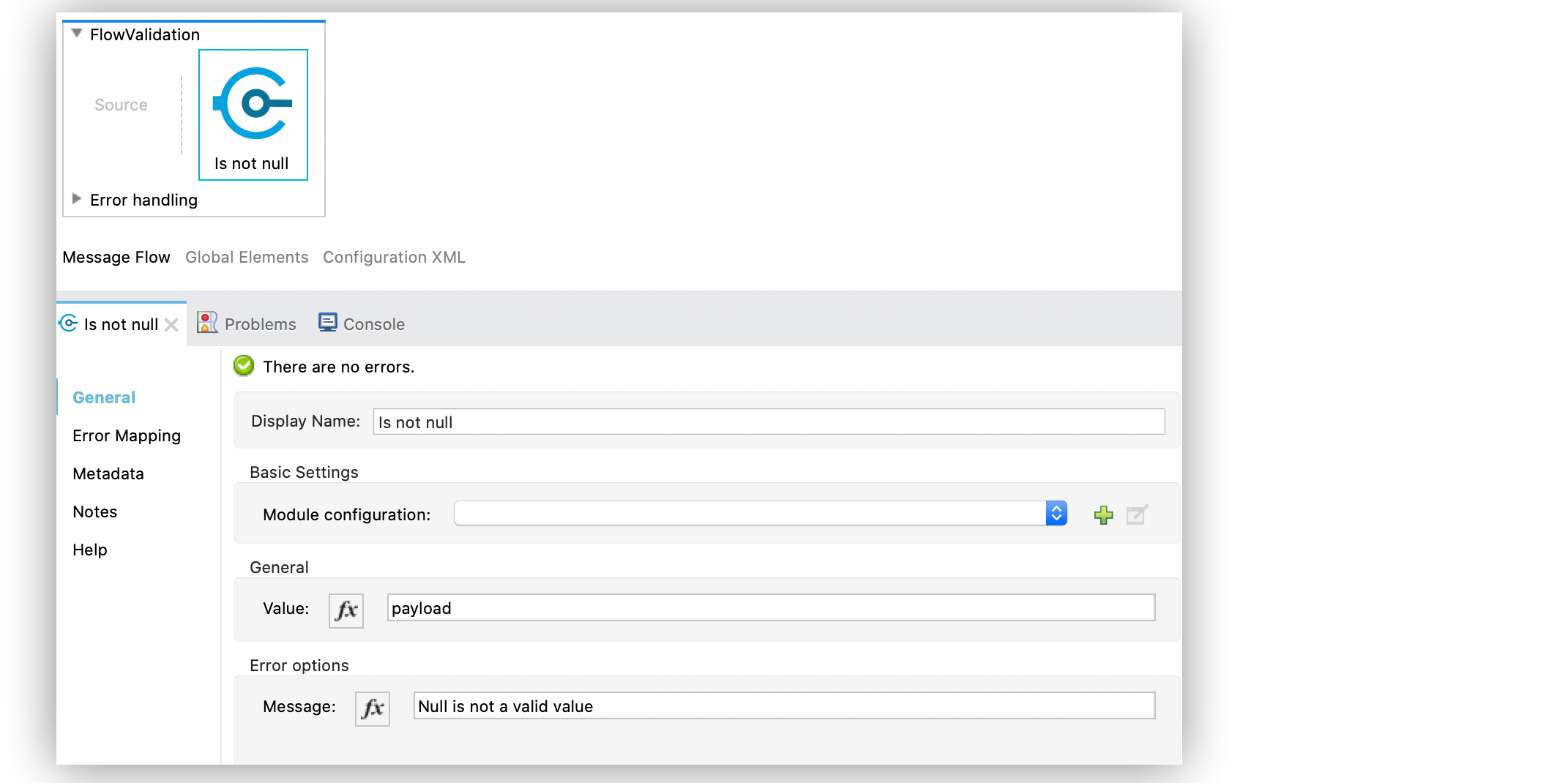1568x783 pixels.
Task: Open the Global Elements tab
Action: [x=247, y=257]
